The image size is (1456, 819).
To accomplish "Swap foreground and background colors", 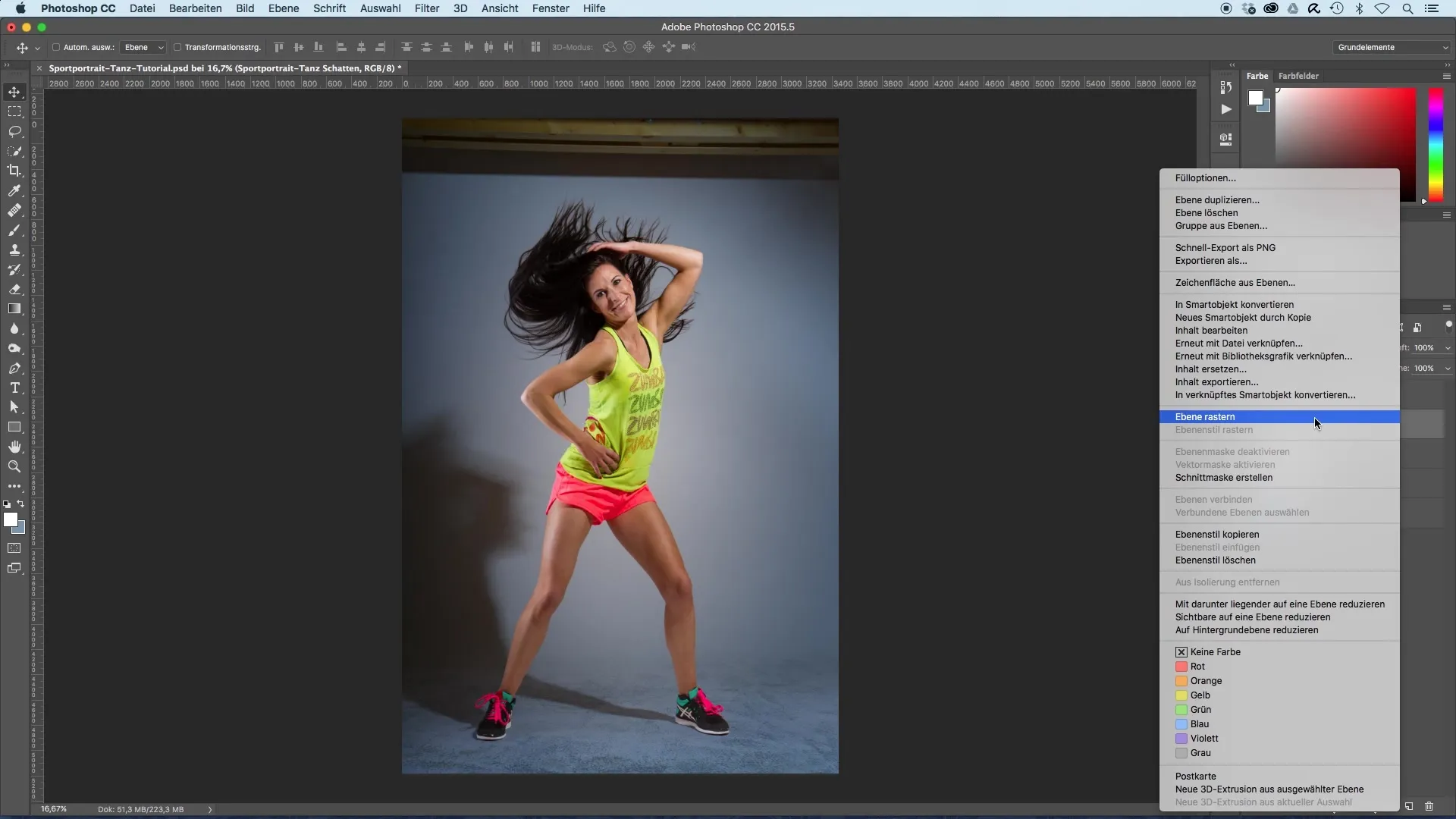I will [20, 504].
